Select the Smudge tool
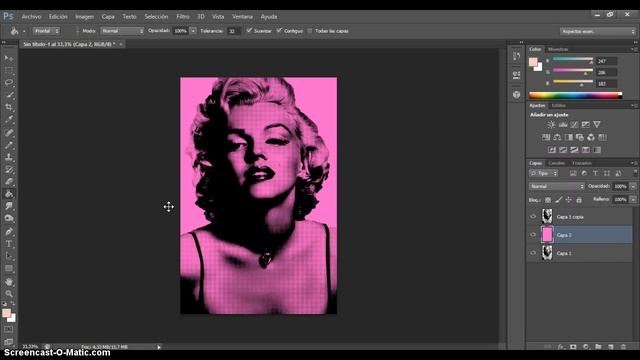The image size is (640, 360). [x=9, y=206]
